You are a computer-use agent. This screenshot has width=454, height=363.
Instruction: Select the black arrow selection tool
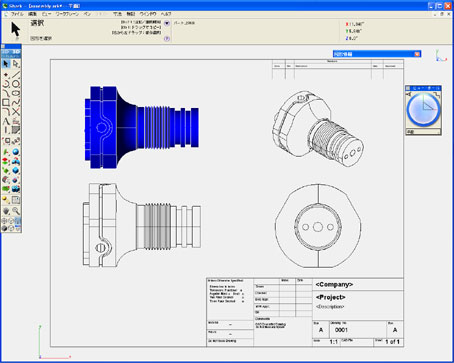pos(6,63)
